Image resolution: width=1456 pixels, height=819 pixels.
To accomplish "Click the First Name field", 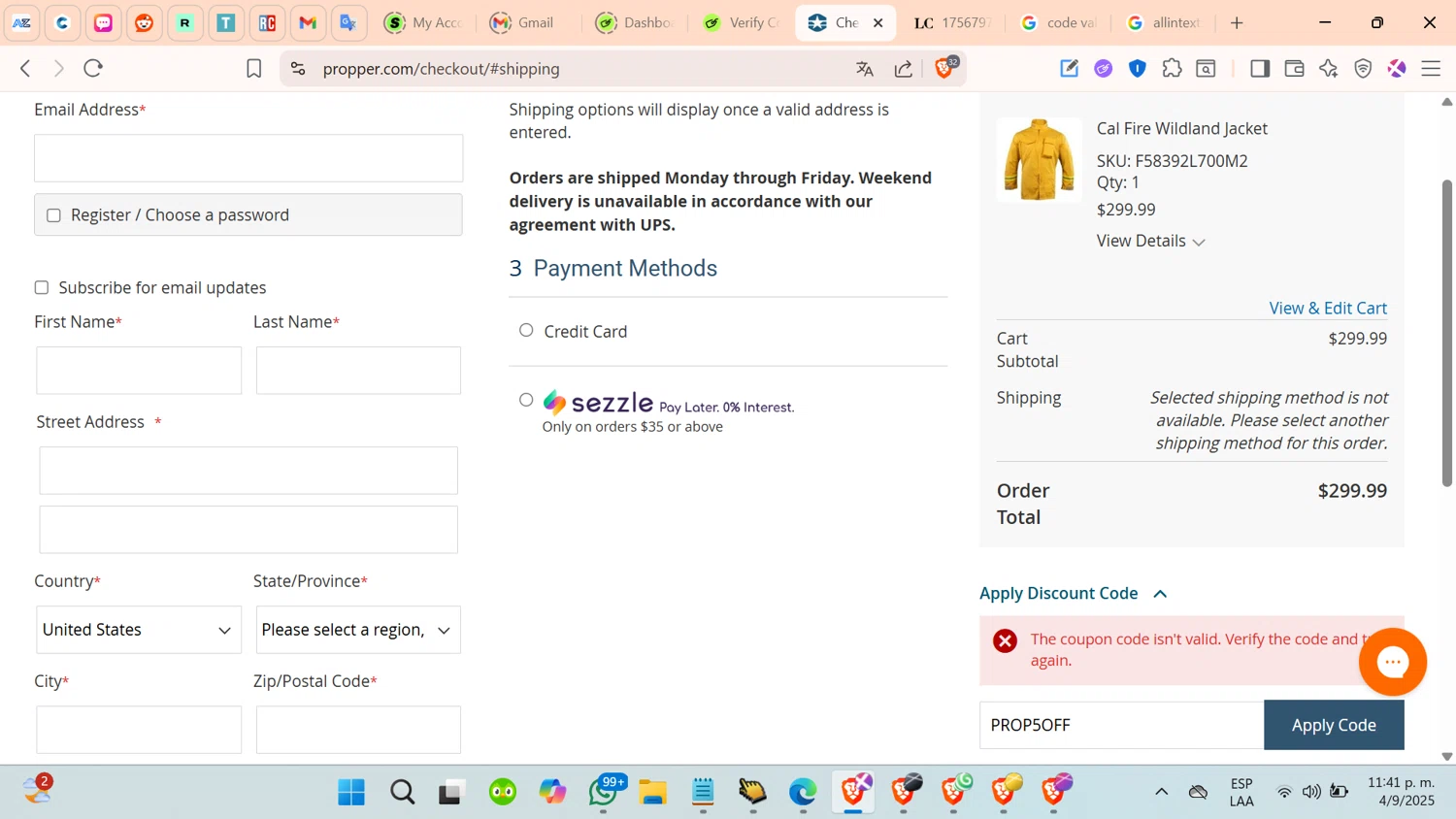I will coord(139,371).
